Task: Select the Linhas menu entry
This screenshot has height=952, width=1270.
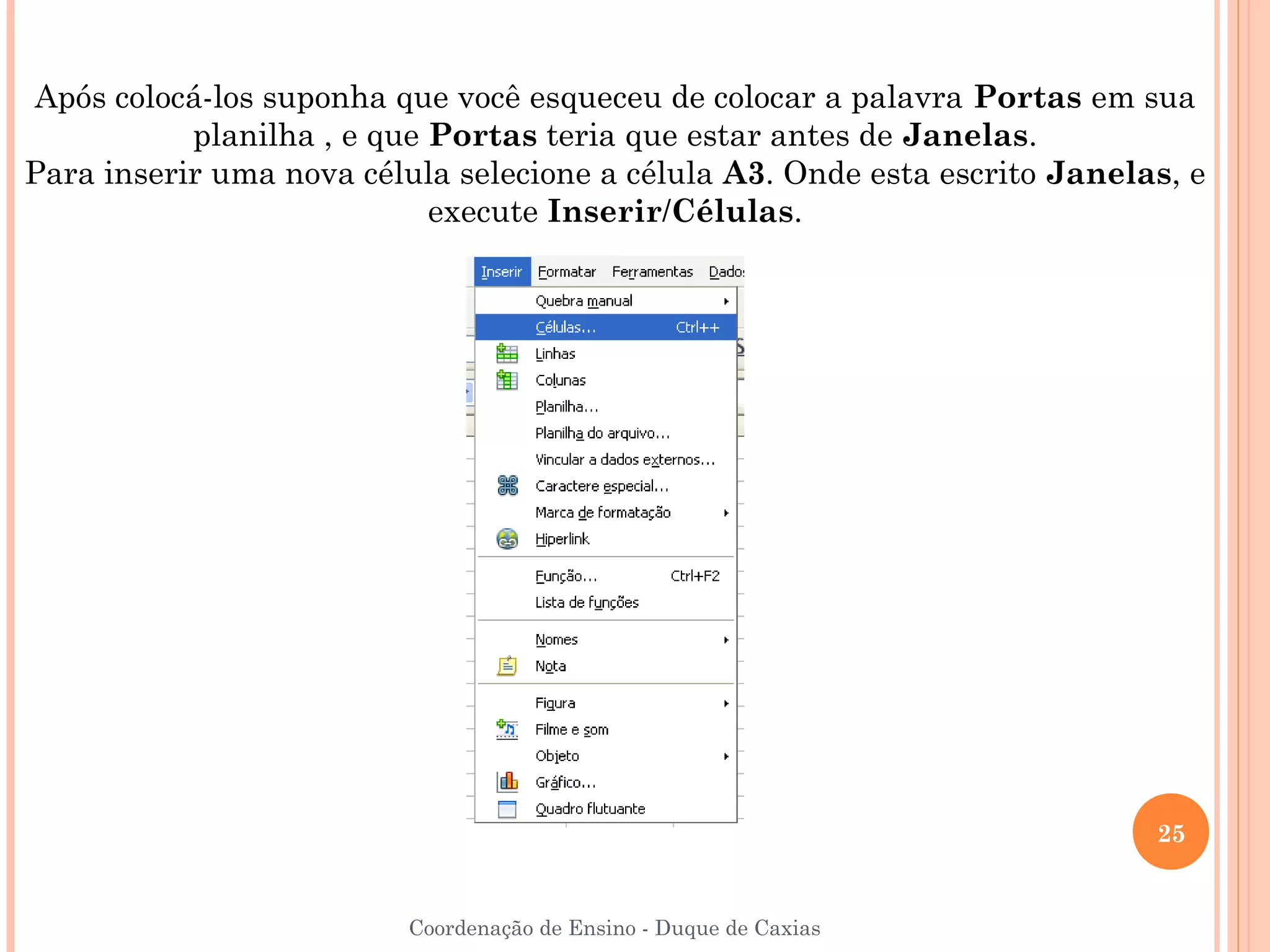Action: 606,353
